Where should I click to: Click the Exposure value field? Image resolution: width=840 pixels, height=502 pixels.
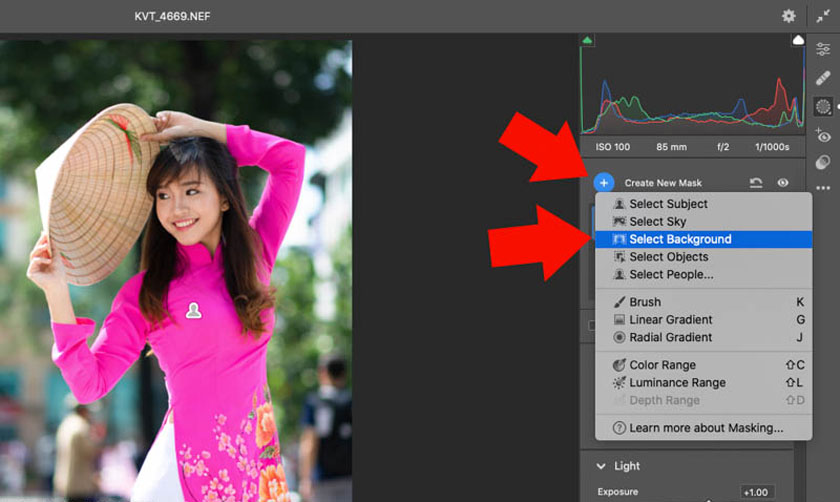point(757,492)
